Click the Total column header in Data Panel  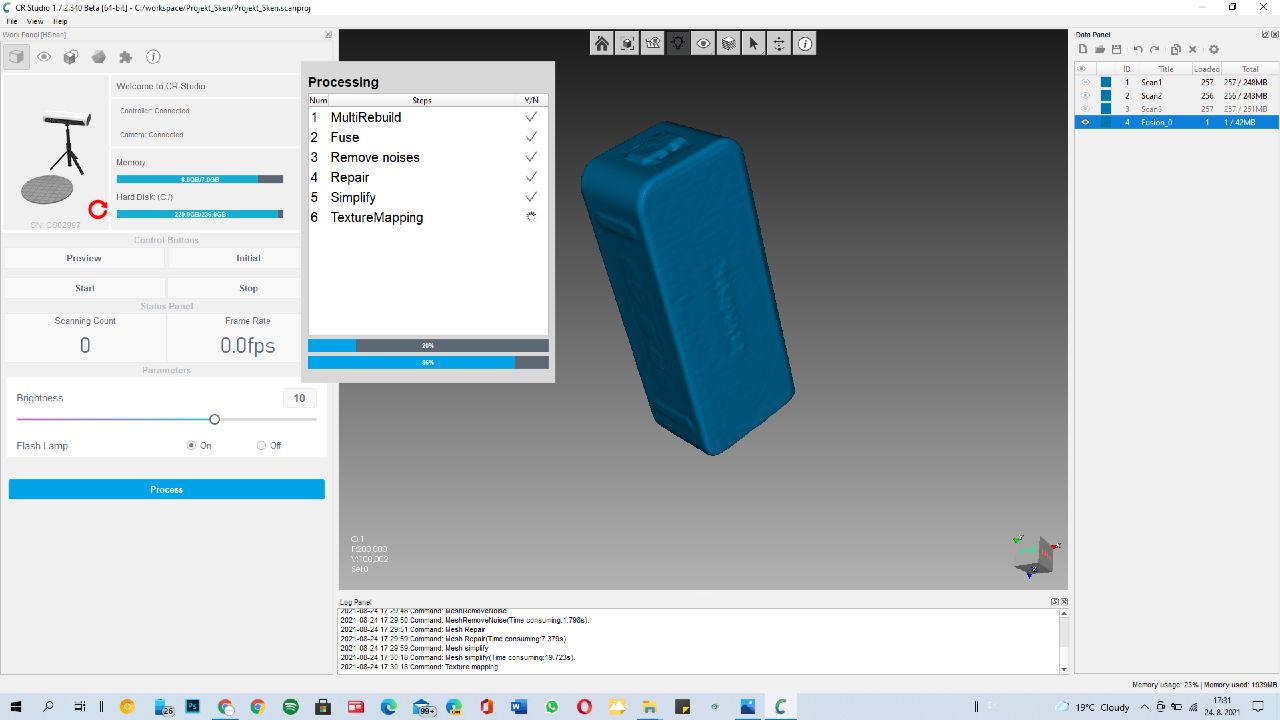point(1250,69)
